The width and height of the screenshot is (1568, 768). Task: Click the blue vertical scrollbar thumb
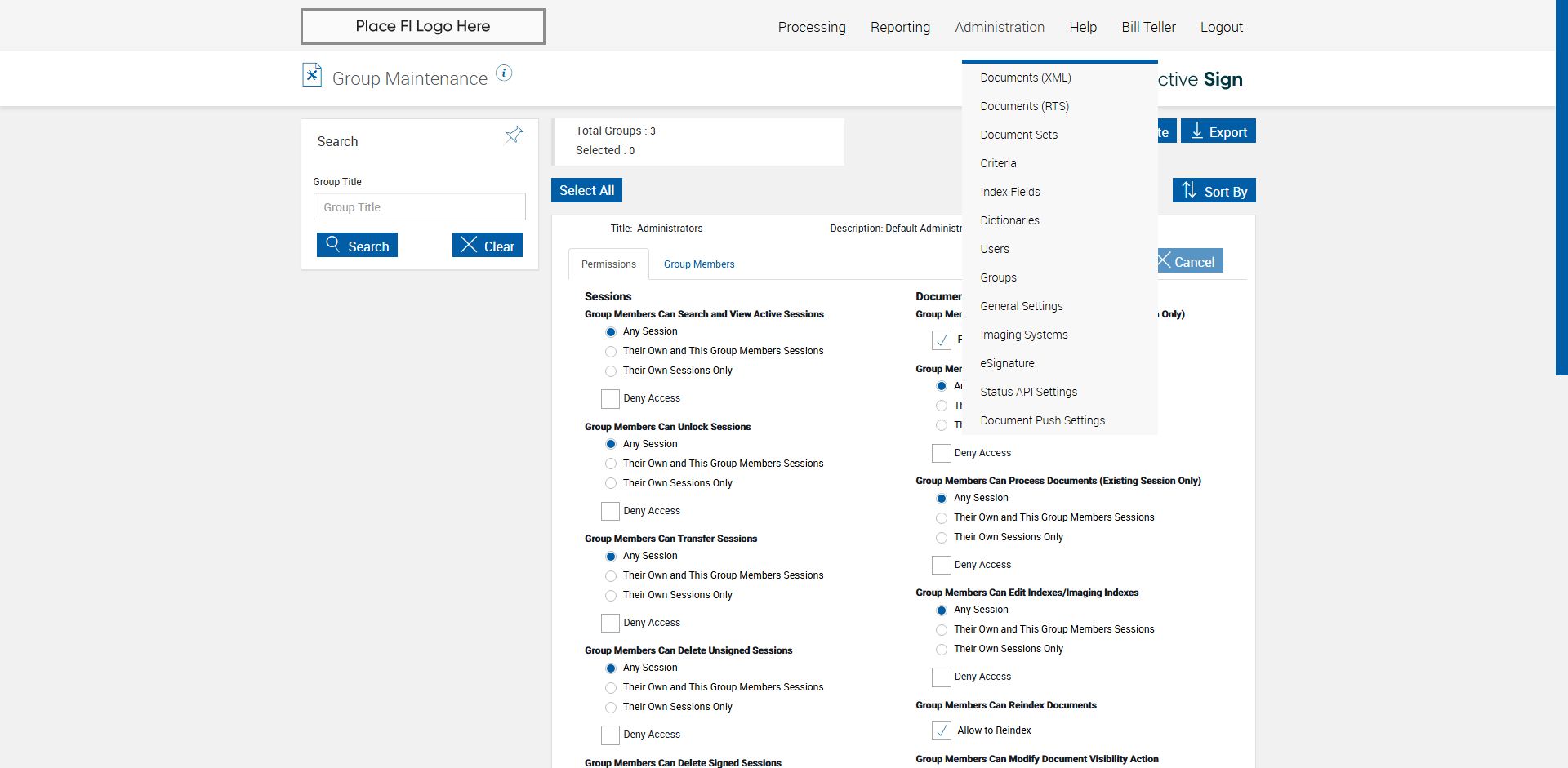(x=1561, y=188)
